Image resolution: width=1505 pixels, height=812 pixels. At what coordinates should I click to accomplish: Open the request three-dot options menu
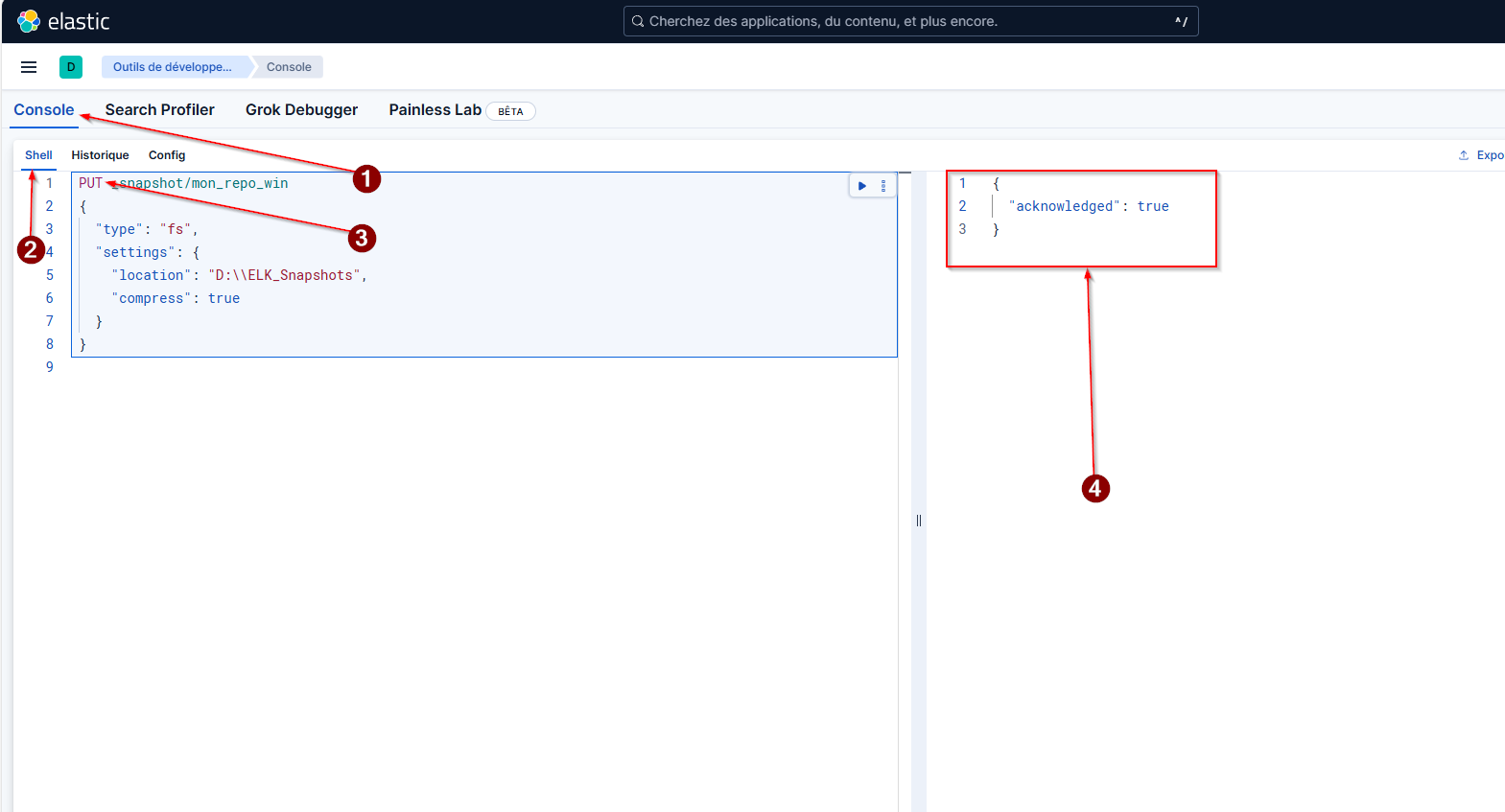point(883,186)
